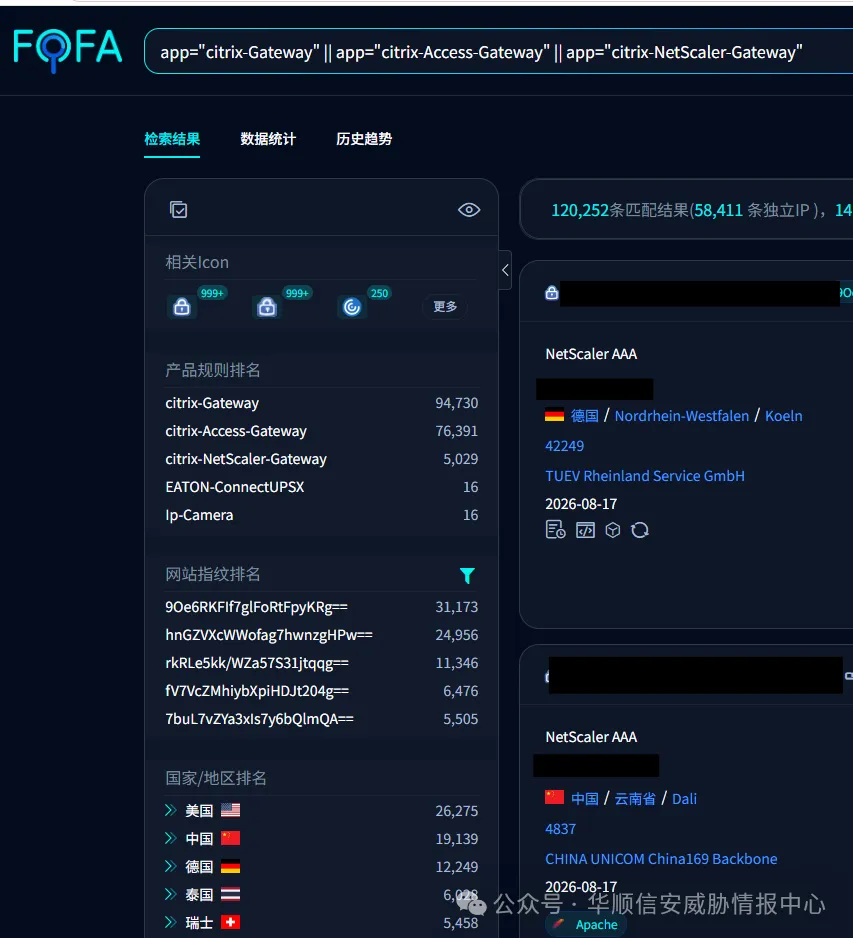Click ASN 42249 link

coord(564,446)
